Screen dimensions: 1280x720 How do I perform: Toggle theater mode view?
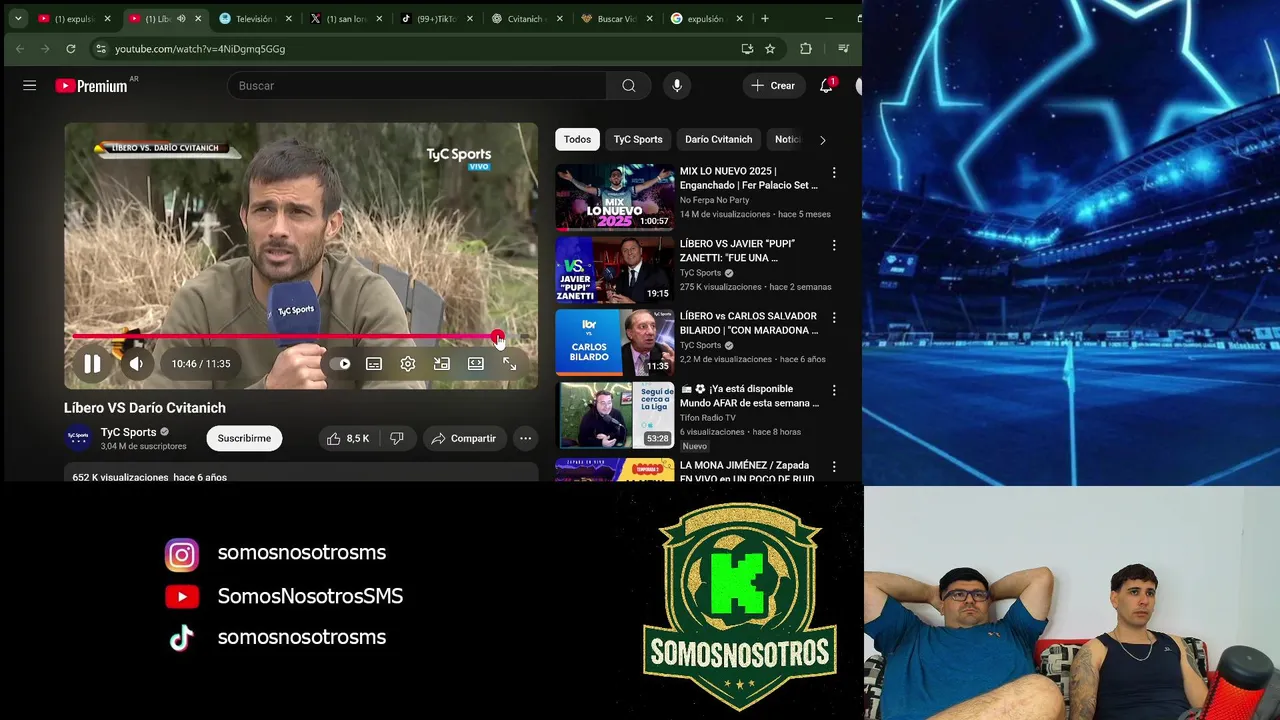[476, 364]
